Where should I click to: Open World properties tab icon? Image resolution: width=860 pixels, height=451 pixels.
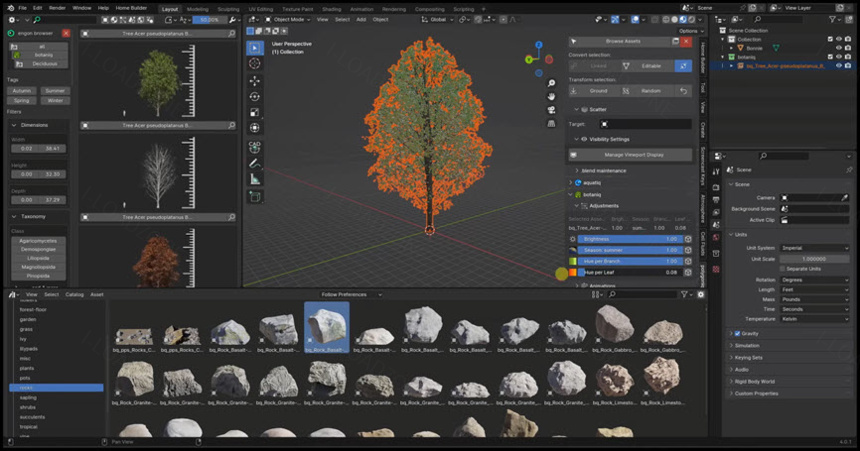click(716, 238)
